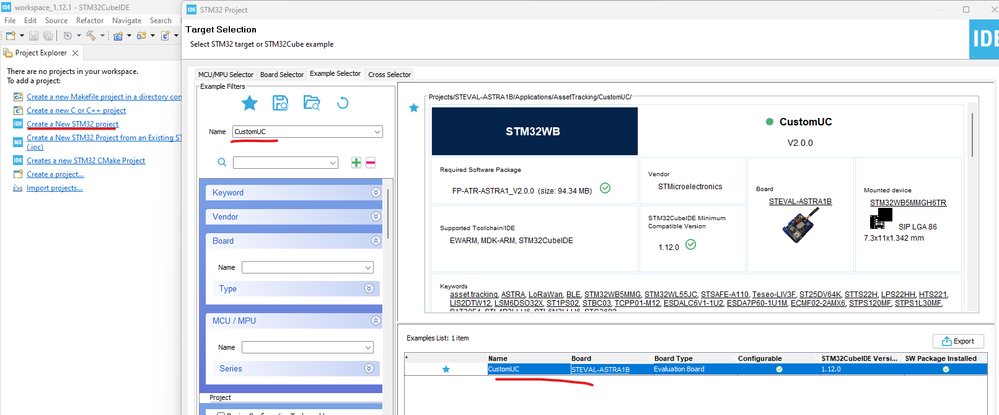Click the New toolbar icon in STM32CubeIDE
Screen dimensions: 999x415
[10, 36]
